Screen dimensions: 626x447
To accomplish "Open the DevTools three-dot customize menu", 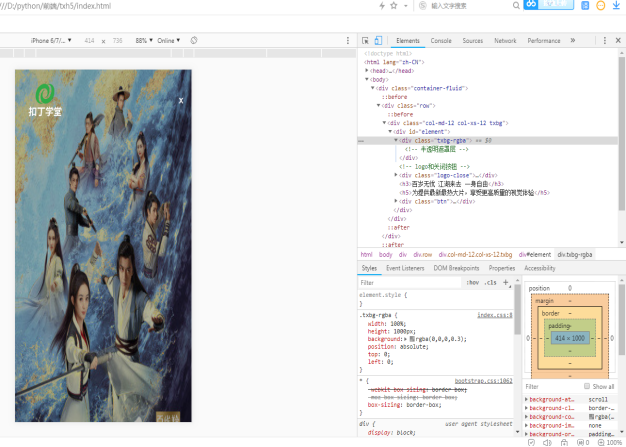I will [604, 40].
